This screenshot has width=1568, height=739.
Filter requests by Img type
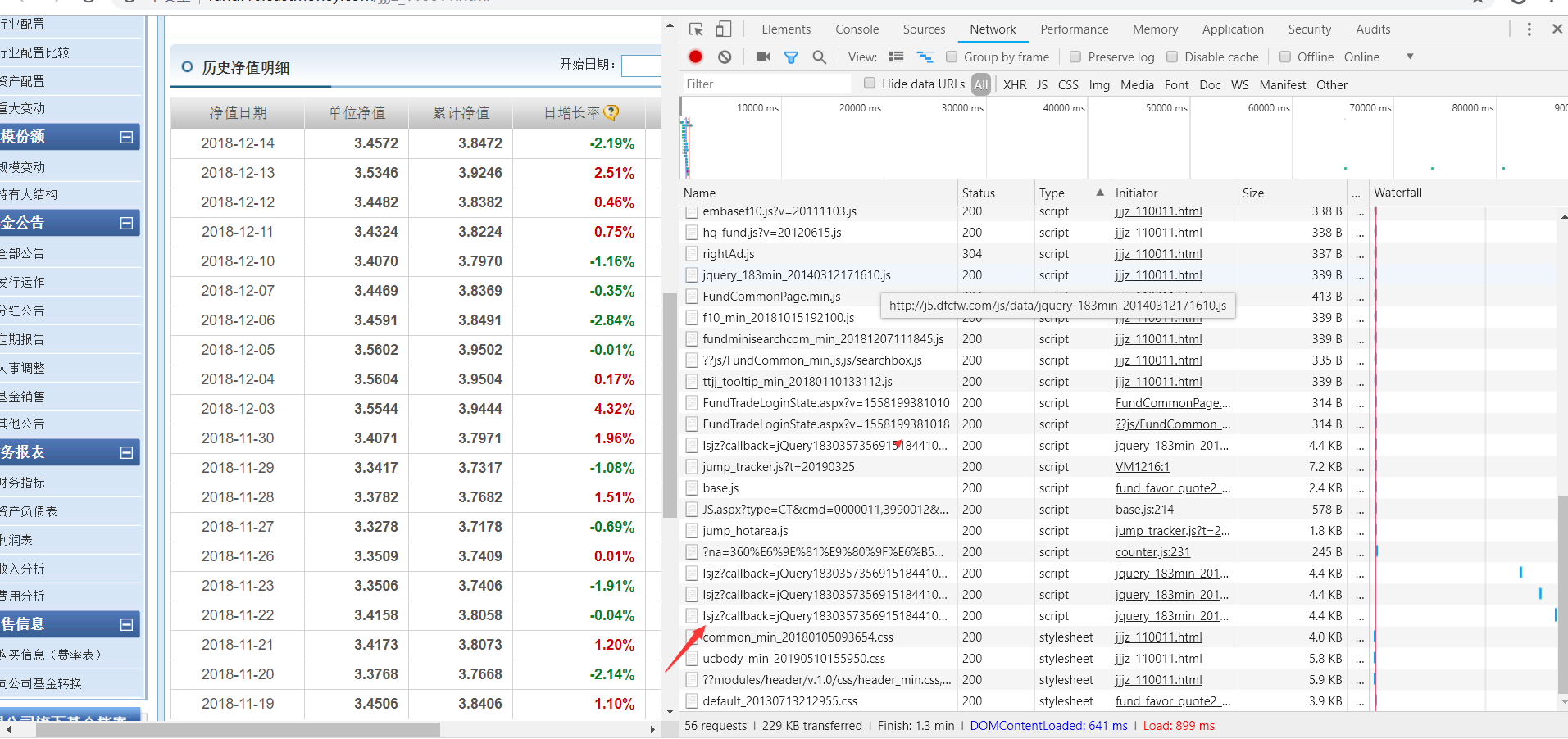coord(1099,84)
